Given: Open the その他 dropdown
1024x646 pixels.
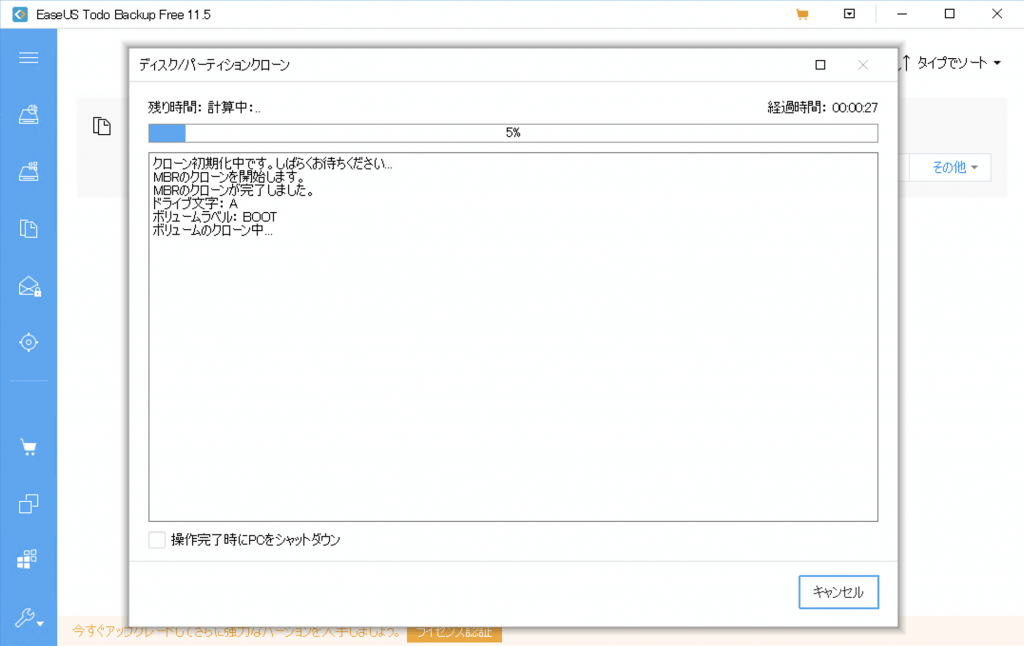Looking at the screenshot, I should (954, 168).
